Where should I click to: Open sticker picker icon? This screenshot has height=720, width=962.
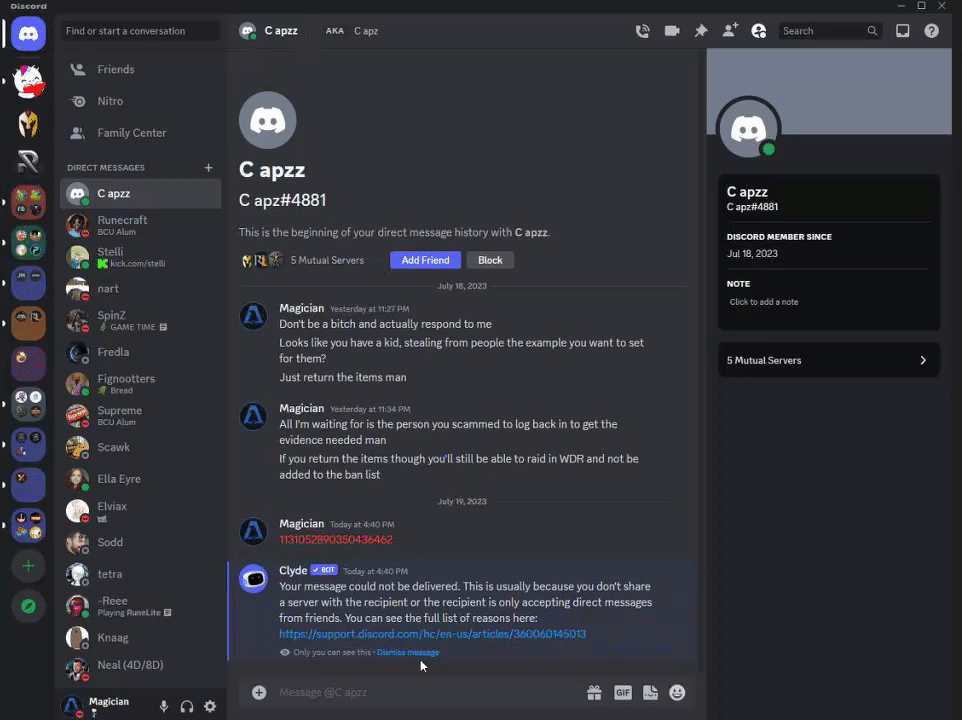tap(650, 692)
